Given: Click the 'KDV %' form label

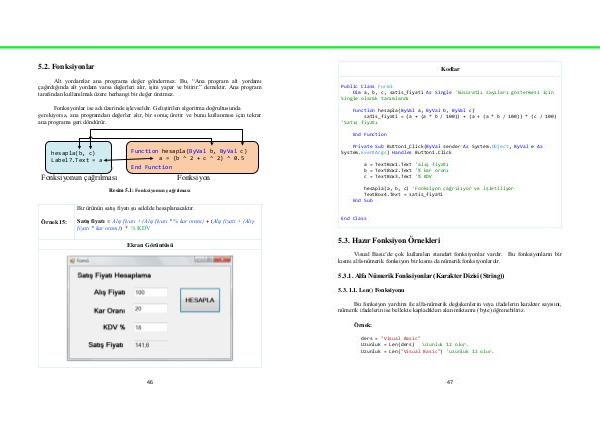Looking at the screenshot, I should point(114,327).
